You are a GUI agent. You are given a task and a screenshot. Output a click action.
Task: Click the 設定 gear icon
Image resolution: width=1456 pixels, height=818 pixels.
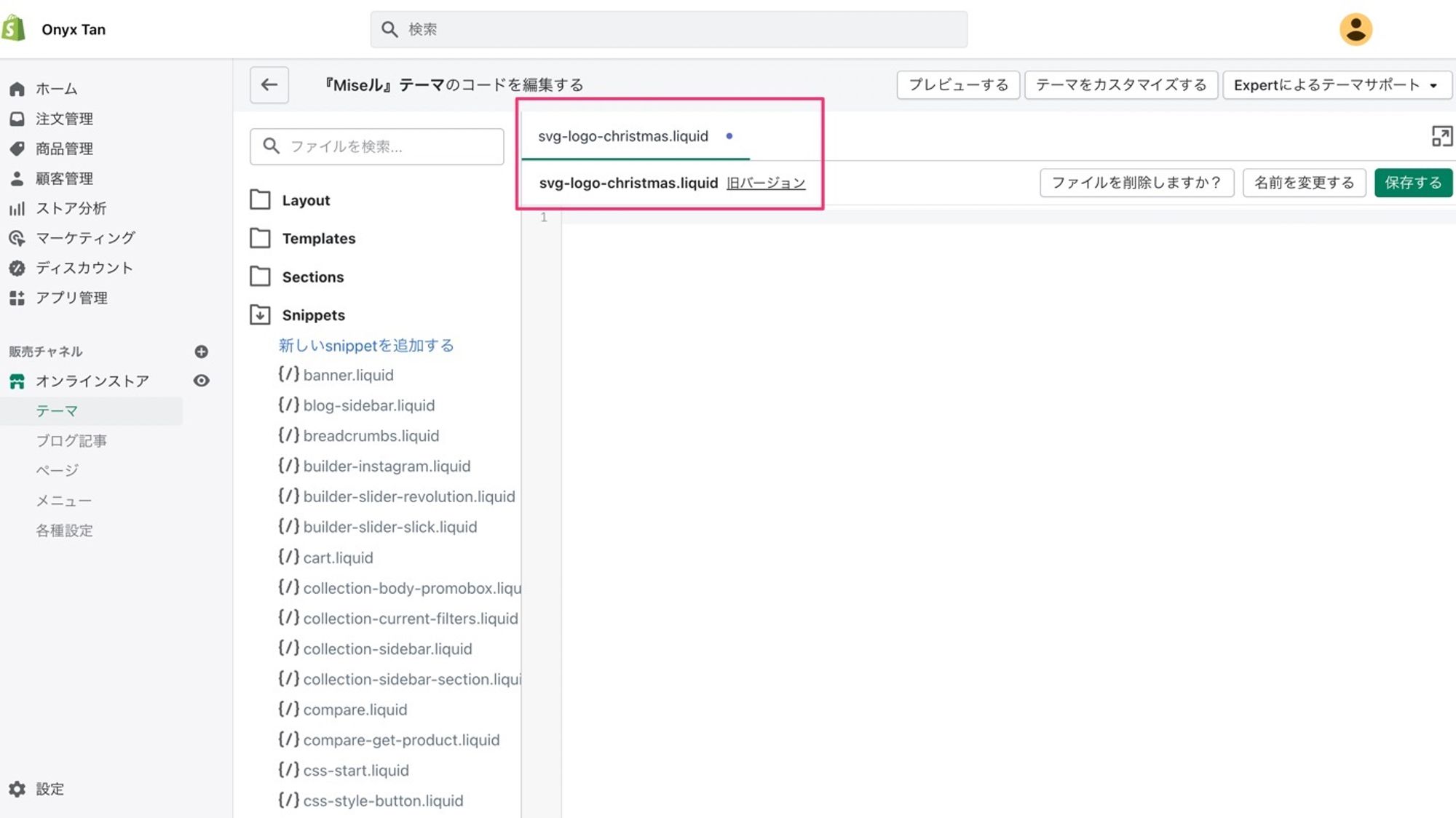[x=17, y=789]
